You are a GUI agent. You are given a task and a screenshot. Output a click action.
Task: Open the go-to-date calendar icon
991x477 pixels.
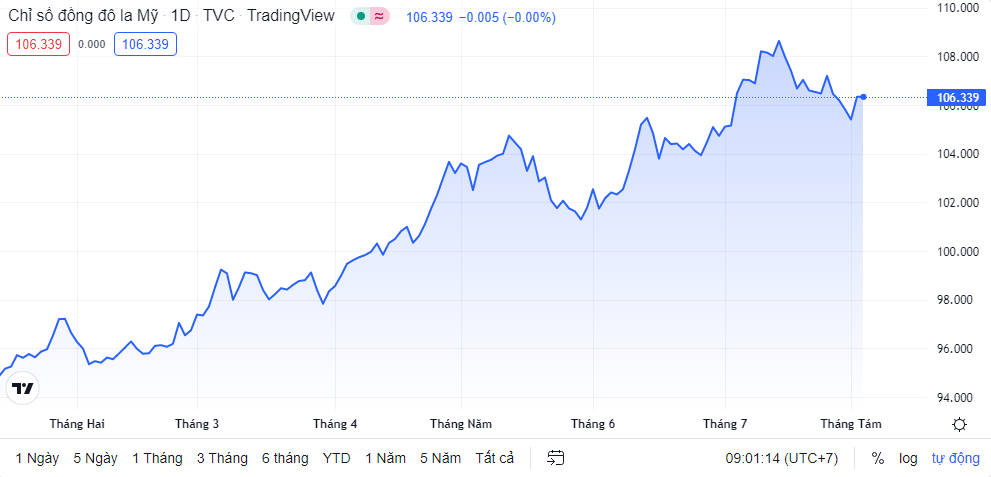click(556, 458)
